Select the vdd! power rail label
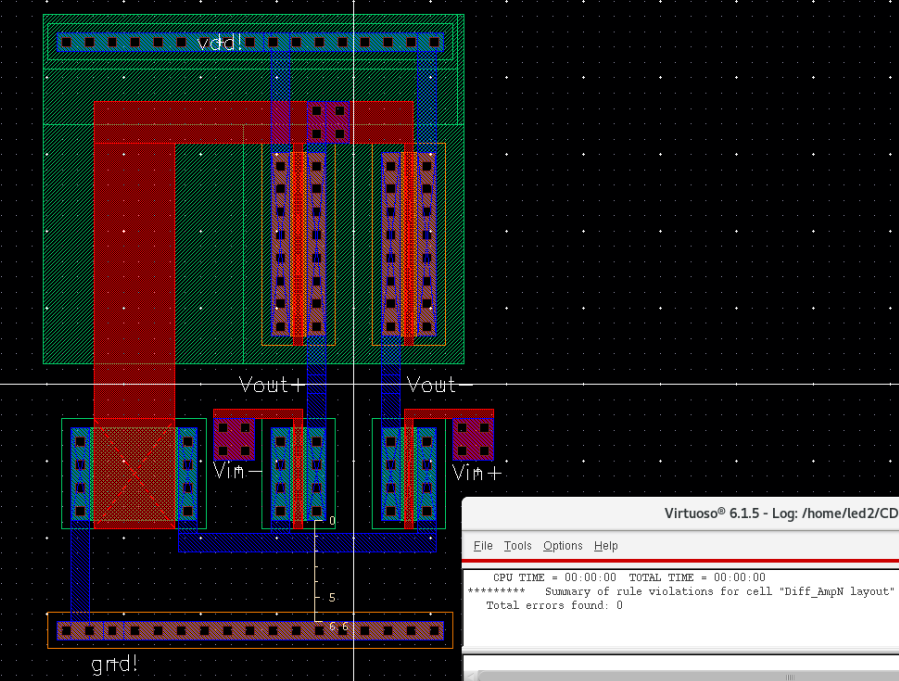This screenshot has width=899, height=681. [x=221, y=43]
